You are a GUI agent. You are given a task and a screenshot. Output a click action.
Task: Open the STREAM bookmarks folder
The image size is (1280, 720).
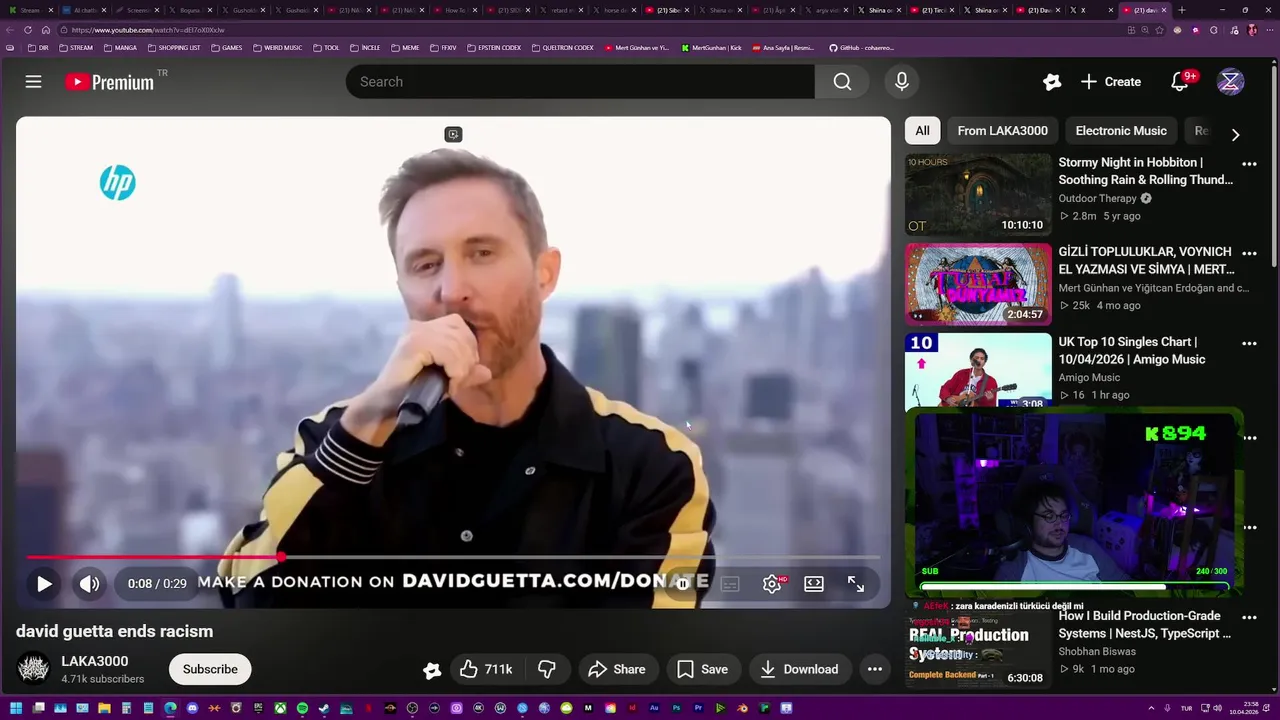click(x=76, y=48)
